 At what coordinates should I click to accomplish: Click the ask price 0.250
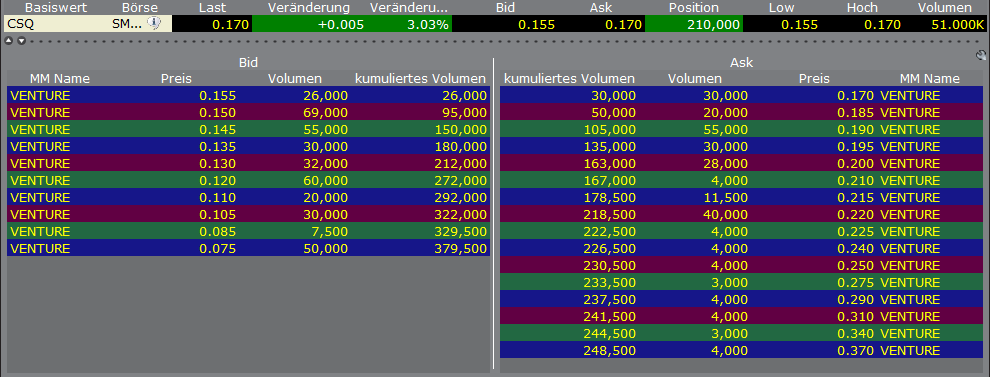(856, 265)
